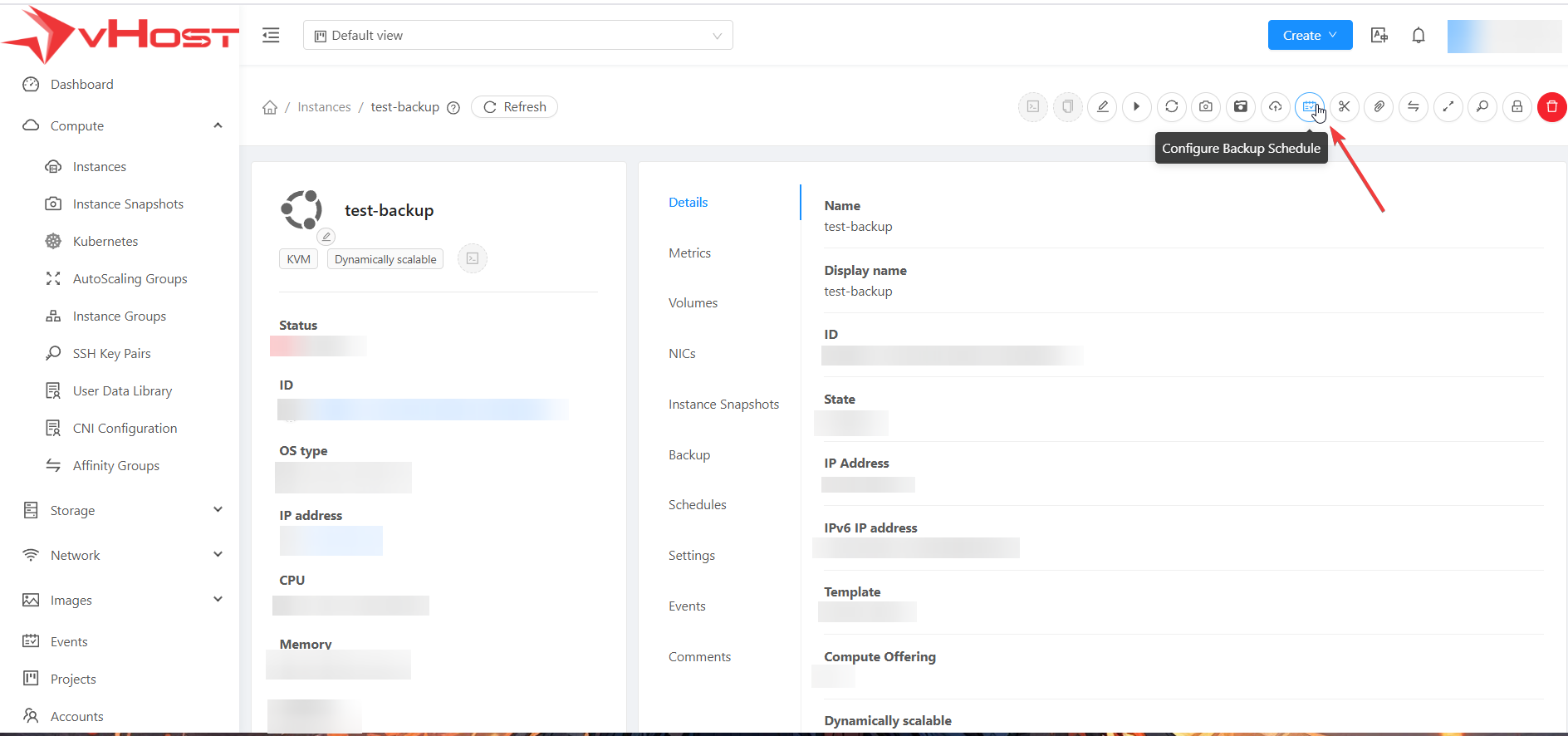Open Kubernetes in the sidebar menu
This screenshot has width=1568, height=736.
105,242
